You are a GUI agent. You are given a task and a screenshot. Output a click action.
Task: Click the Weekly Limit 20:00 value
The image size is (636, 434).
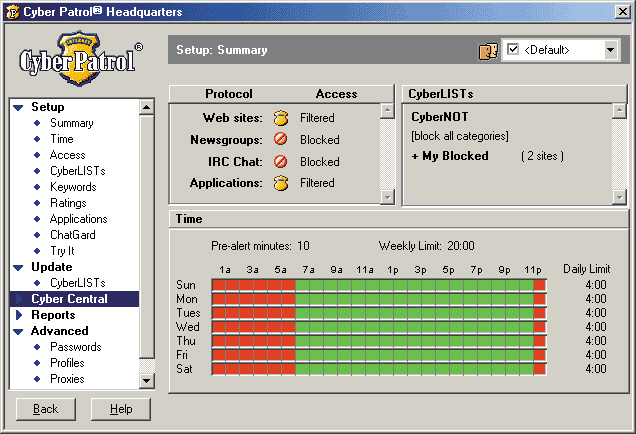[x=461, y=246]
